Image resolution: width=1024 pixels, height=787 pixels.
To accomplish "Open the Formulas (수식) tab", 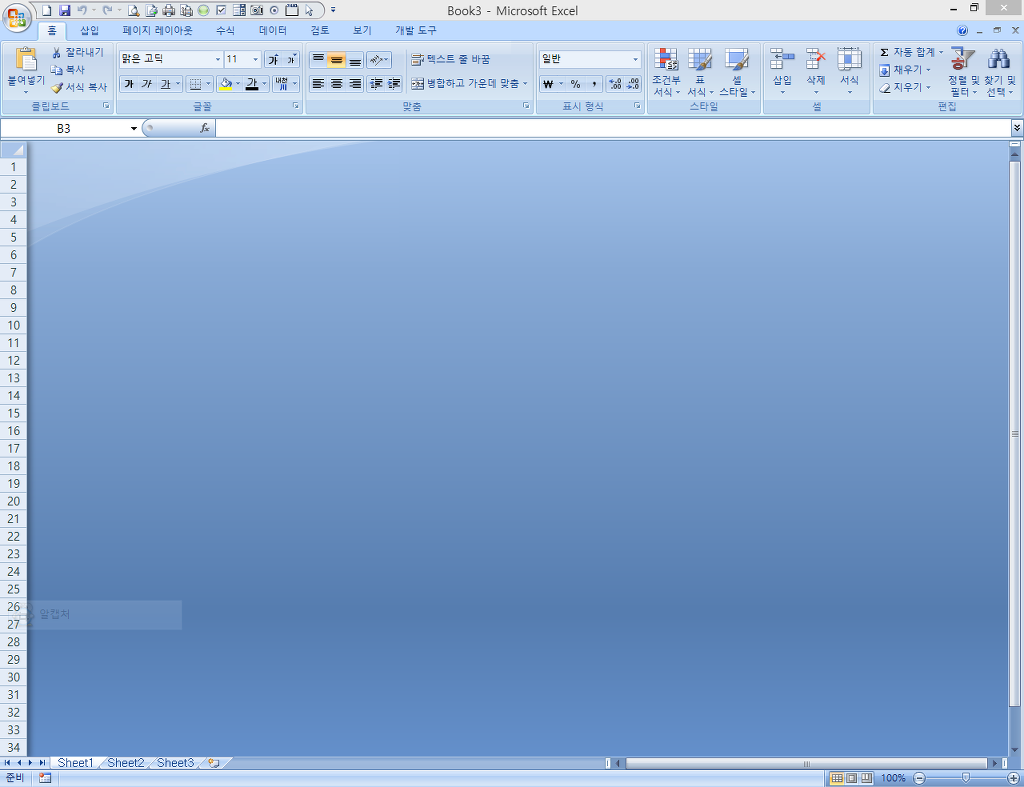I will pos(225,30).
